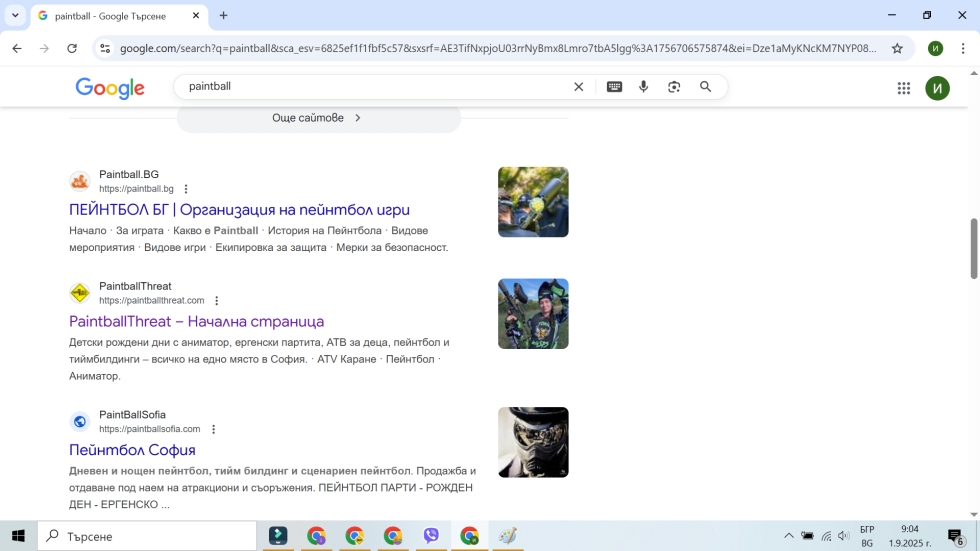Bookmark this page with the star
Screen dimensions: 980x551
point(897,48)
